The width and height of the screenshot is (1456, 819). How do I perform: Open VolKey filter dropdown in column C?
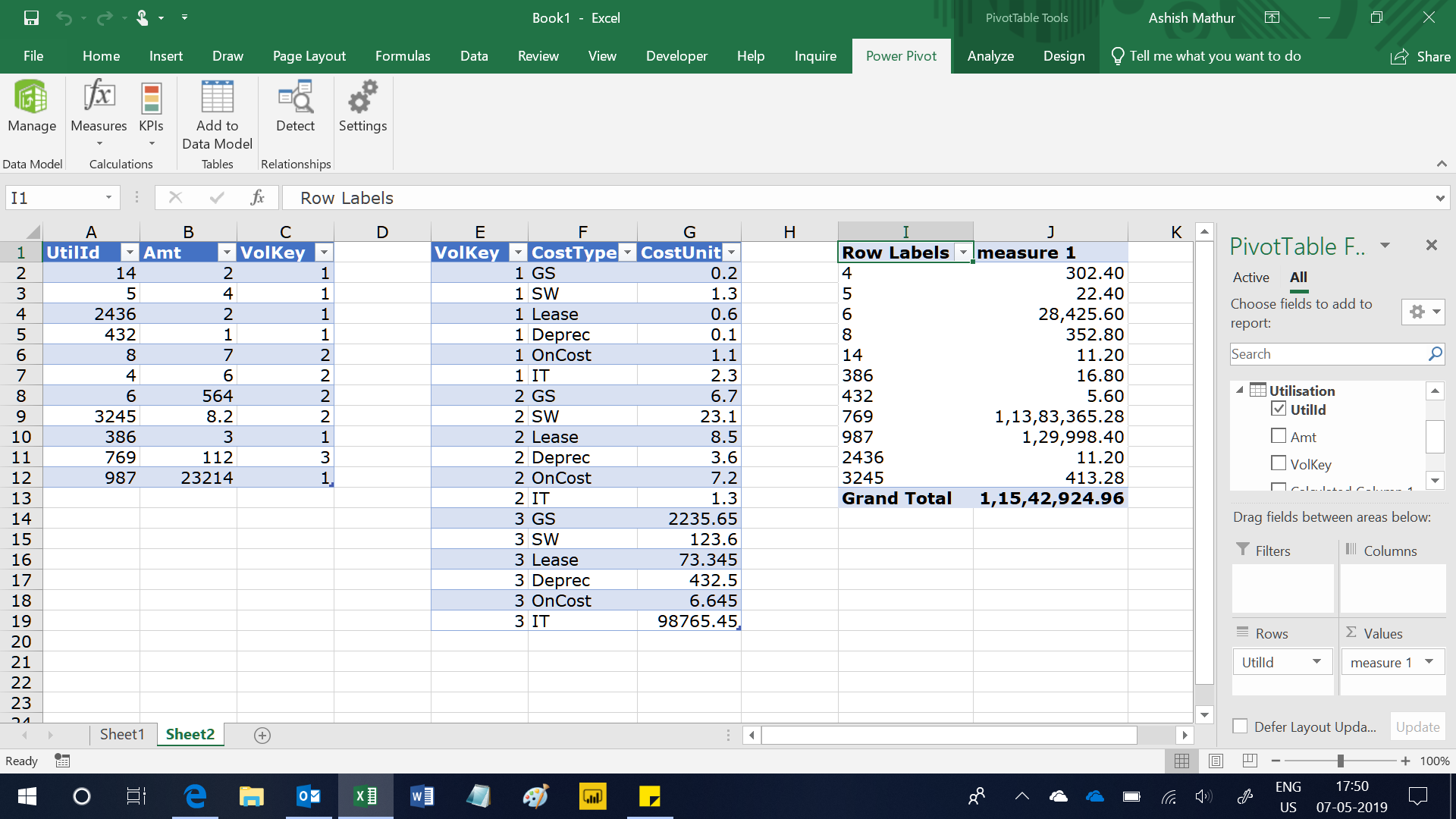pyautogui.click(x=324, y=253)
